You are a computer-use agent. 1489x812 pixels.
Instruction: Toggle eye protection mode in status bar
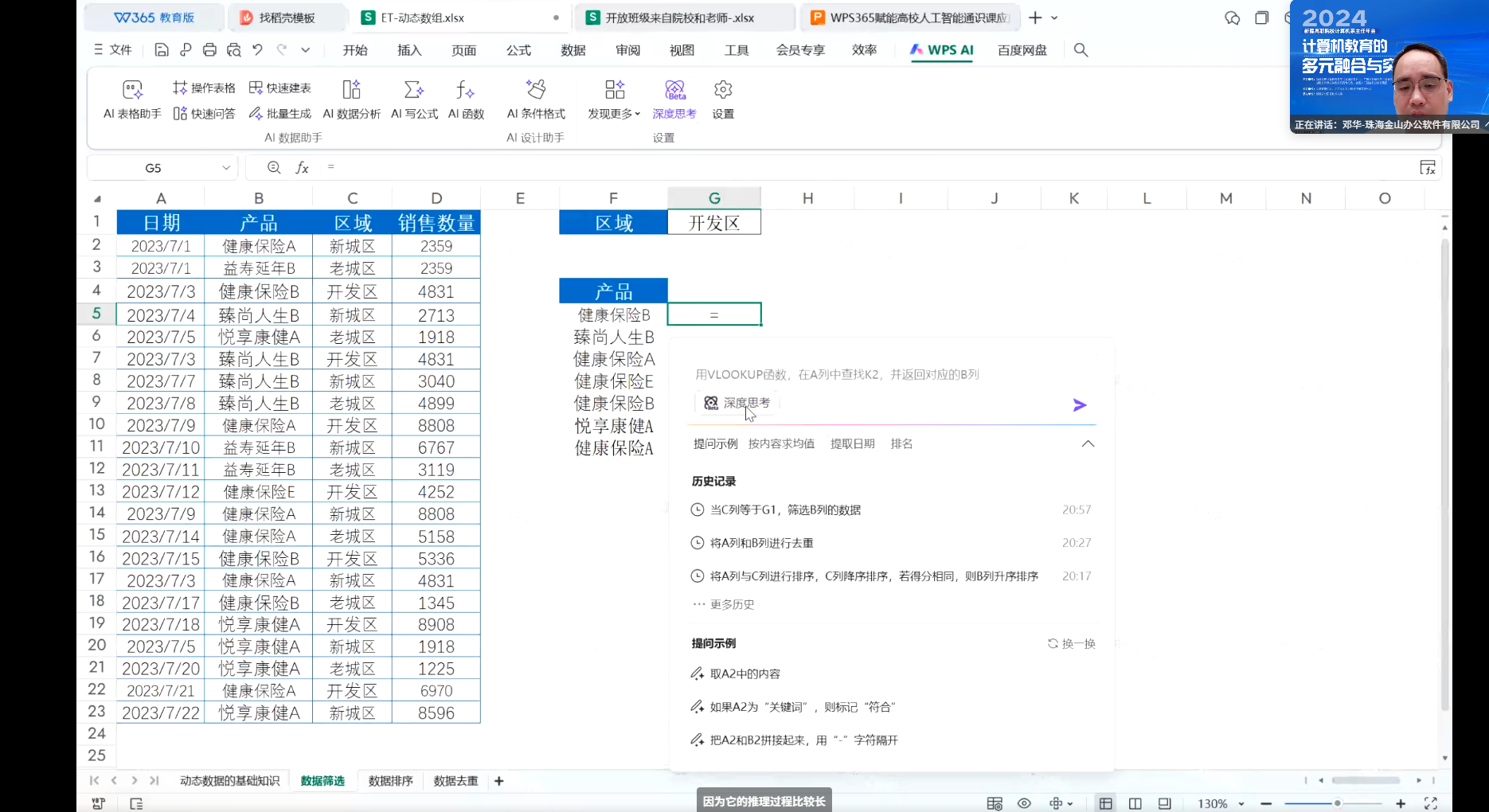pyautogui.click(x=1024, y=803)
